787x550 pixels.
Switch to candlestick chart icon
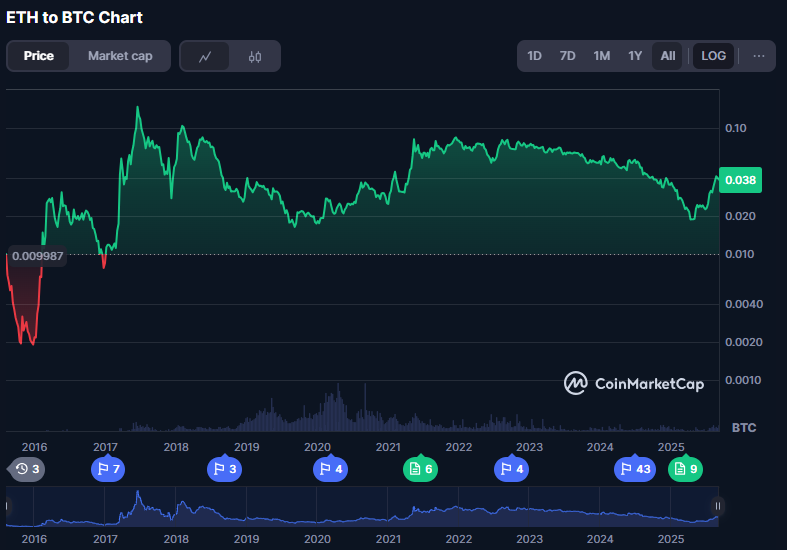pos(255,56)
